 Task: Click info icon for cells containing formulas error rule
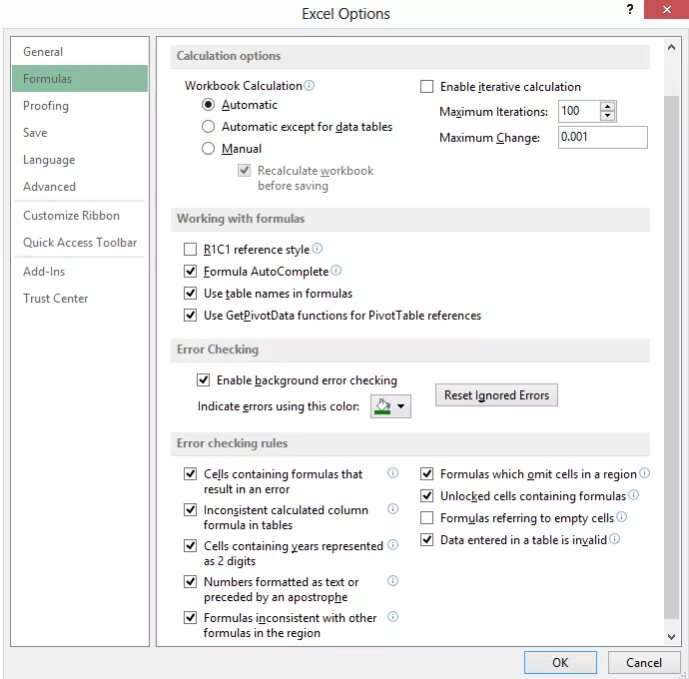392,473
